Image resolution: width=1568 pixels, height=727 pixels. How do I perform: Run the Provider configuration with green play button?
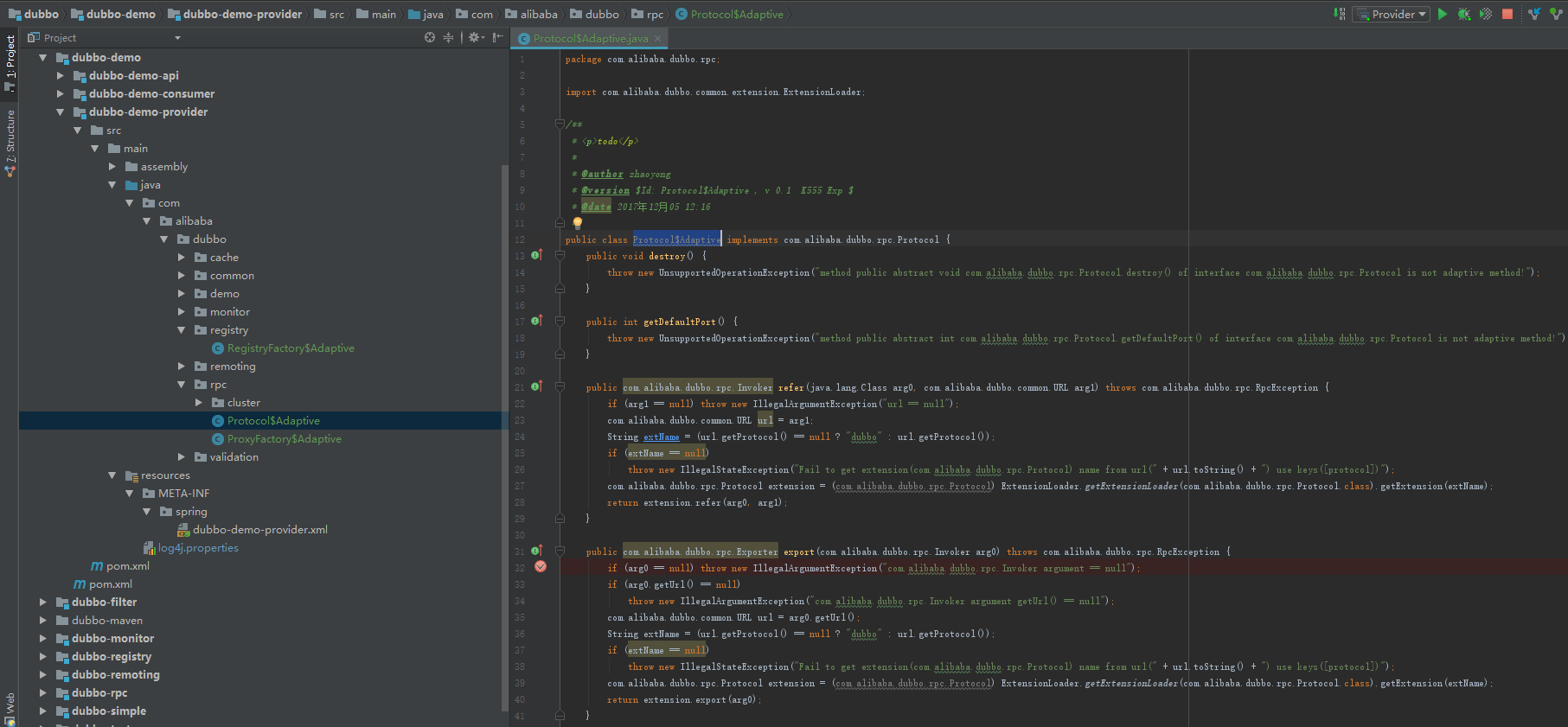[x=1442, y=14]
